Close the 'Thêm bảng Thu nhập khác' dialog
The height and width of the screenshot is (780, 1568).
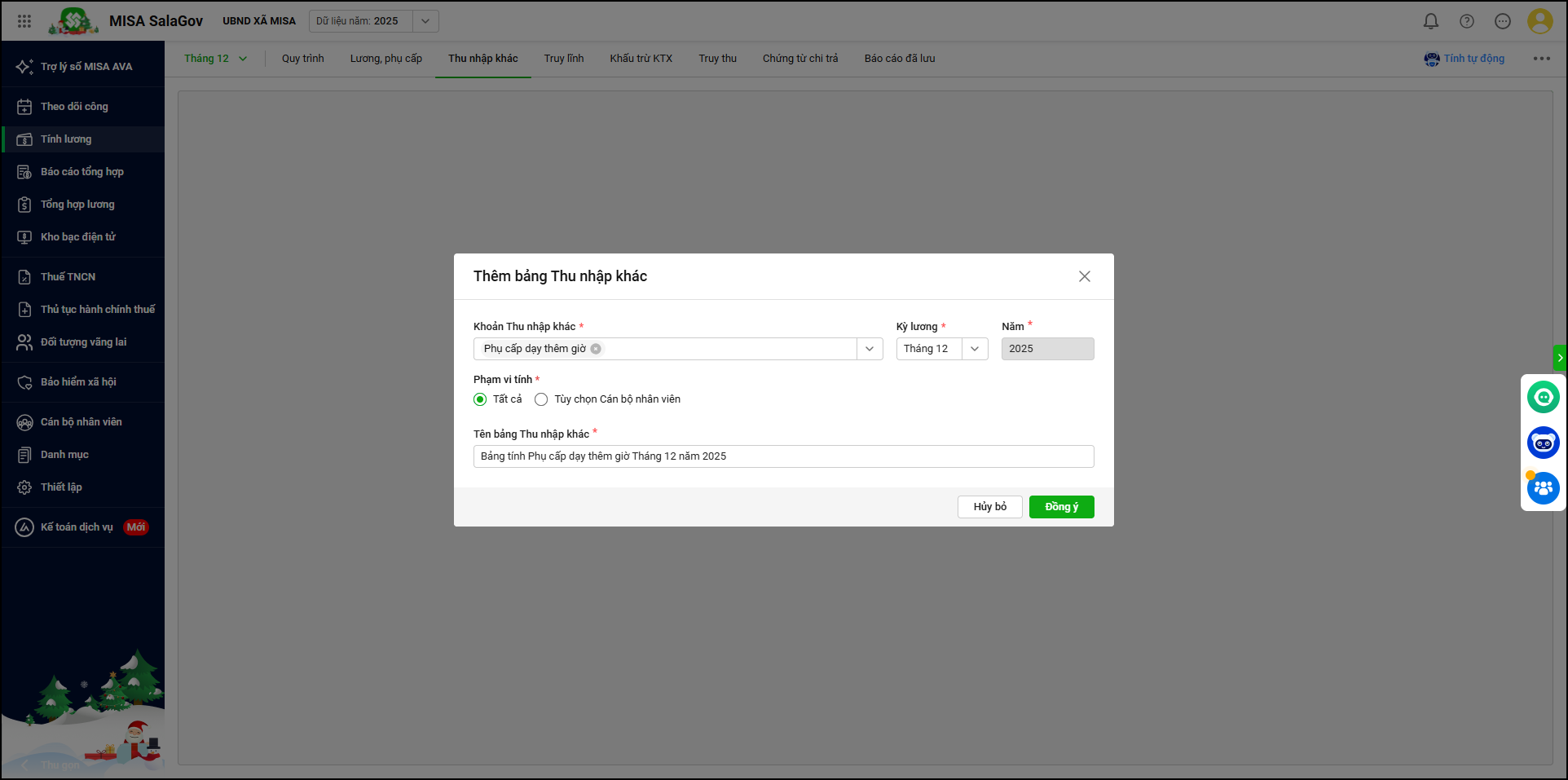coord(1084,276)
